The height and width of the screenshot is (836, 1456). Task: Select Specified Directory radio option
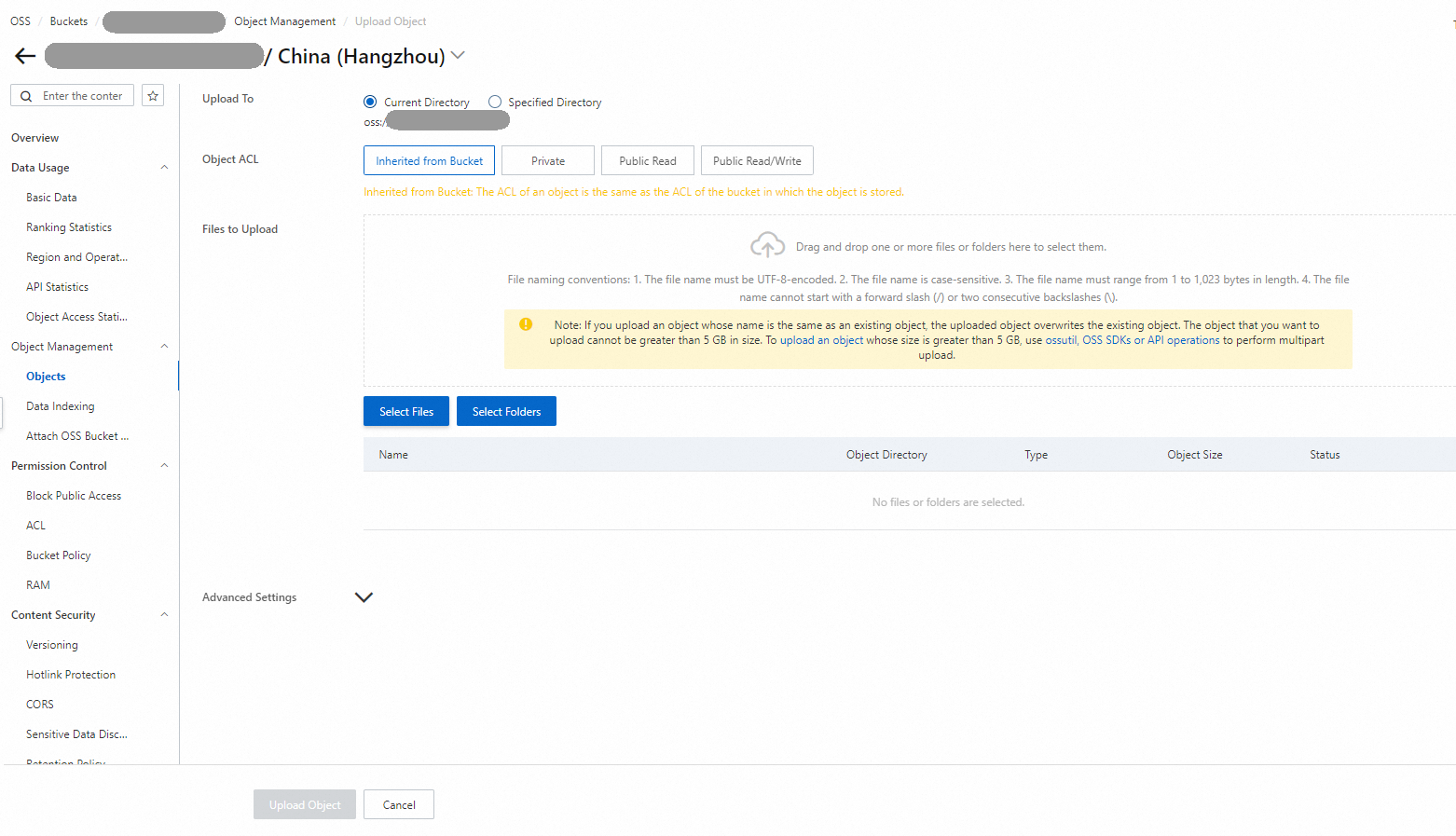click(495, 102)
